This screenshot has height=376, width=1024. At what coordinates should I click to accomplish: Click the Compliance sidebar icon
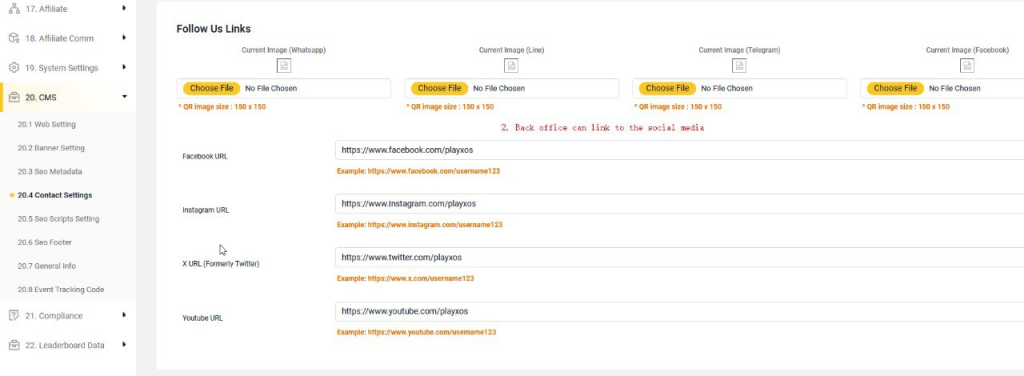coord(14,315)
